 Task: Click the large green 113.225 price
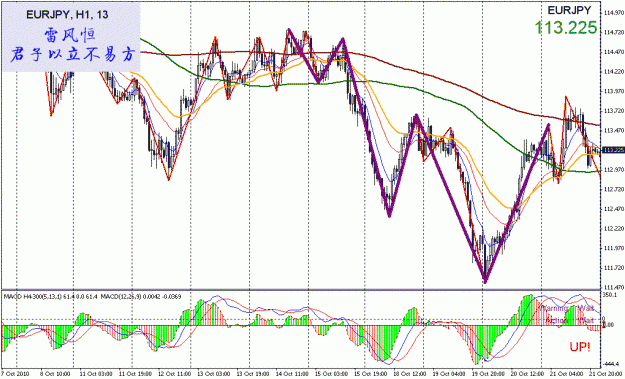(x=566, y=28)
